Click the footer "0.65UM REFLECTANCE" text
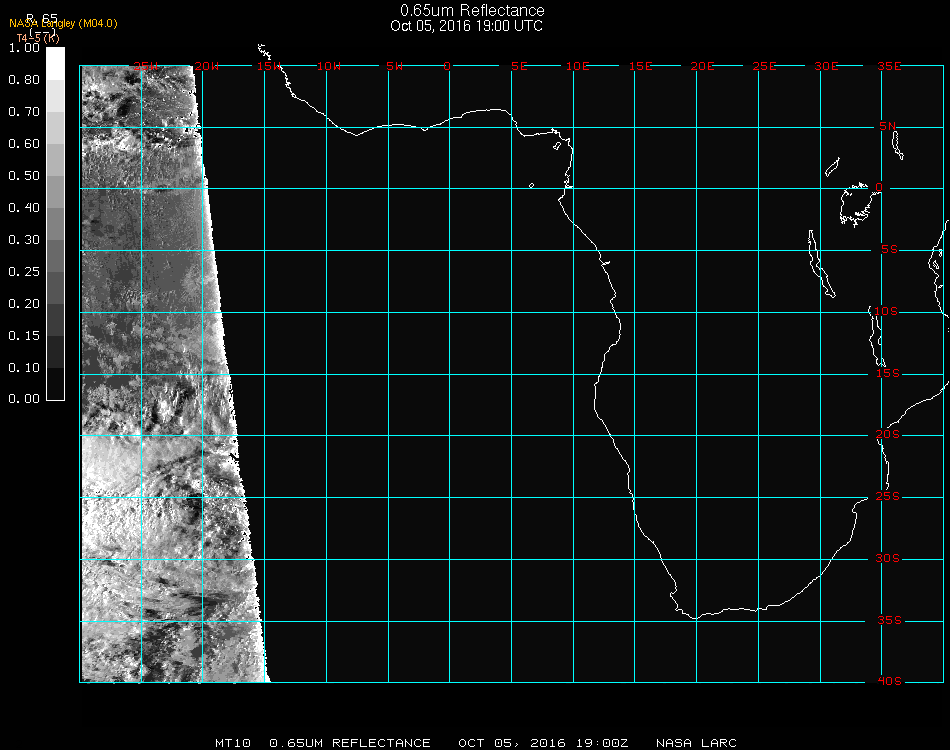 [350, 743]
